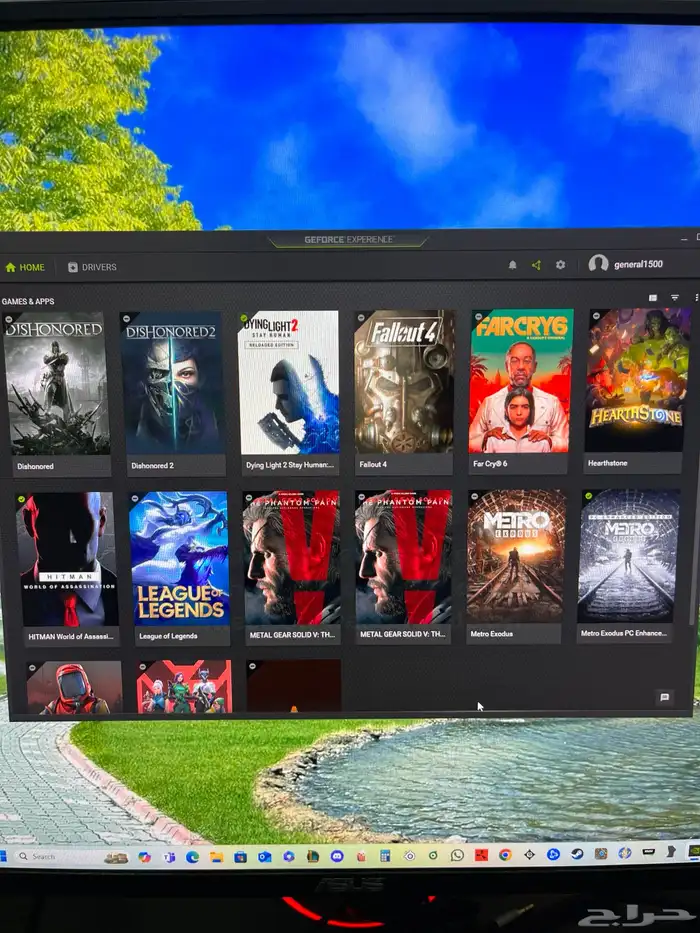Image resolution: width=700 pixels, height=933 pixels.
Task: Open Steam from the taskbar
Action: pos(577,854)
